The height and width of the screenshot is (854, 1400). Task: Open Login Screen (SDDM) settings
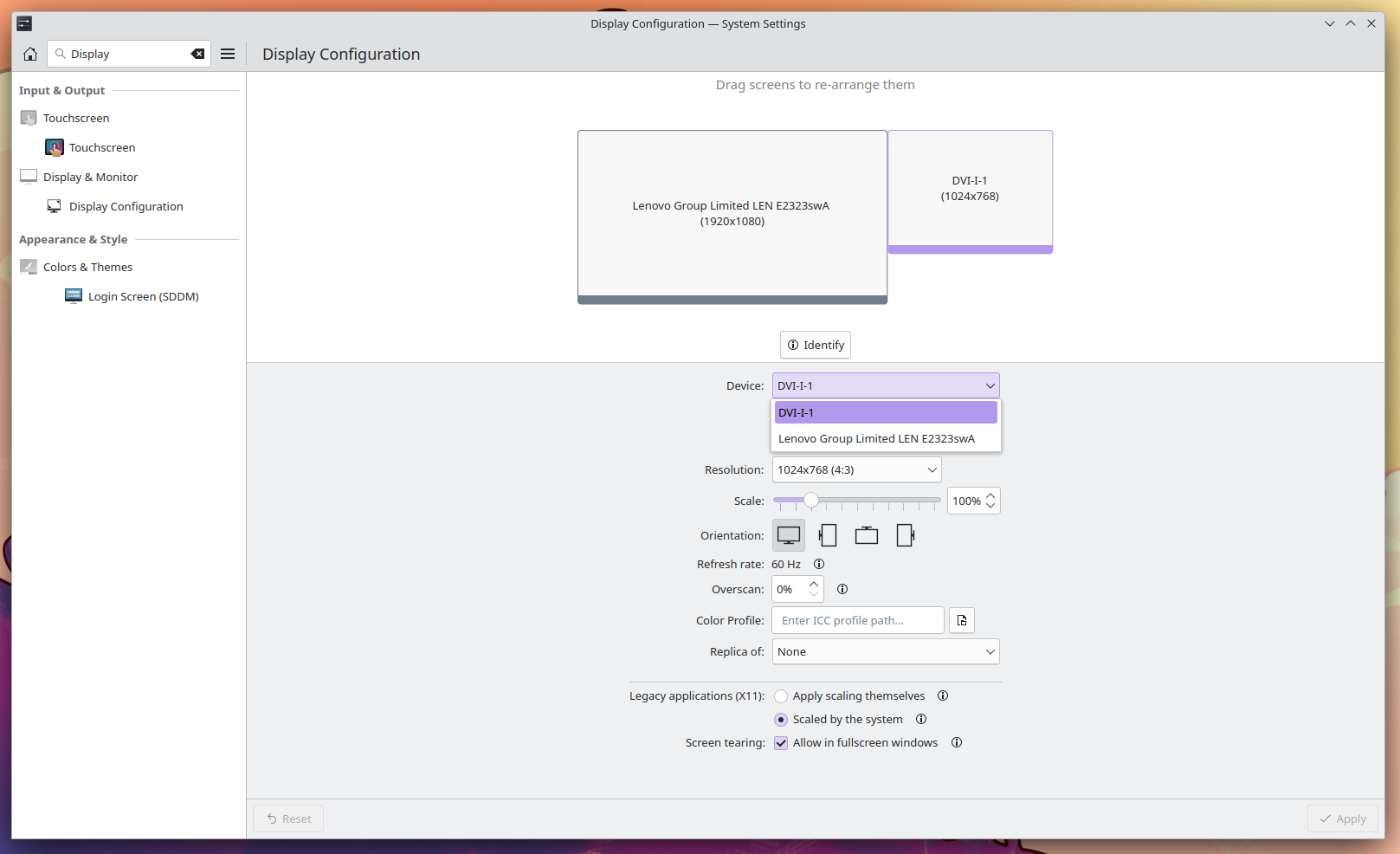click(143, 296)
